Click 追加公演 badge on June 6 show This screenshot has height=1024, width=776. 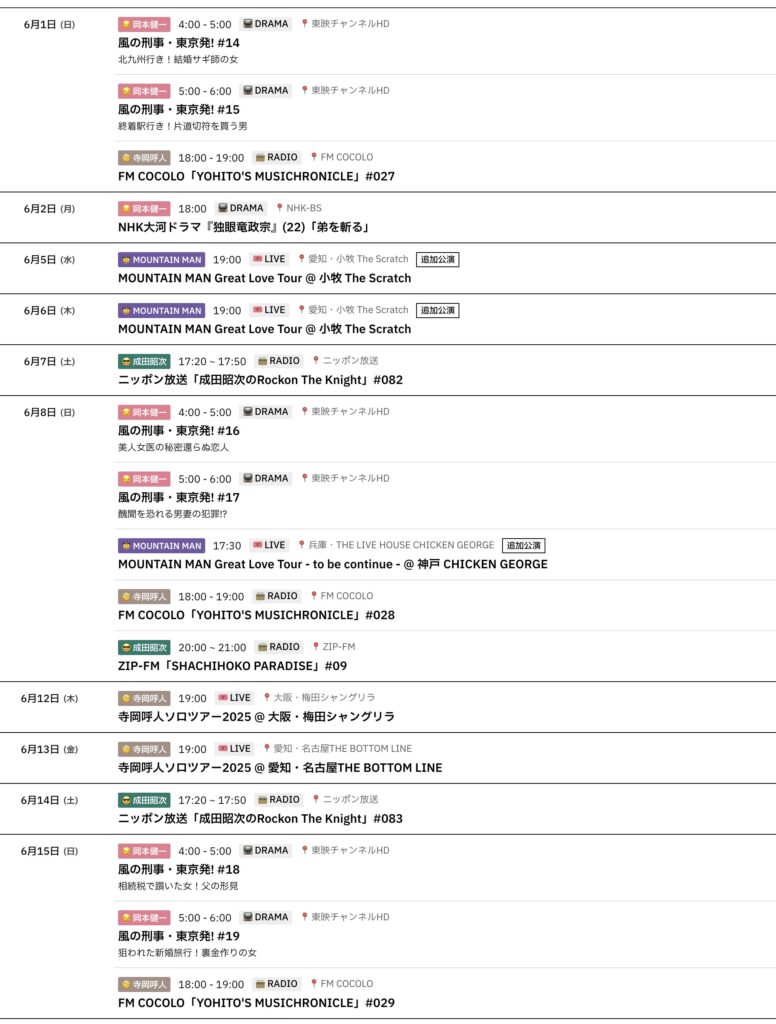click(438, 310)
